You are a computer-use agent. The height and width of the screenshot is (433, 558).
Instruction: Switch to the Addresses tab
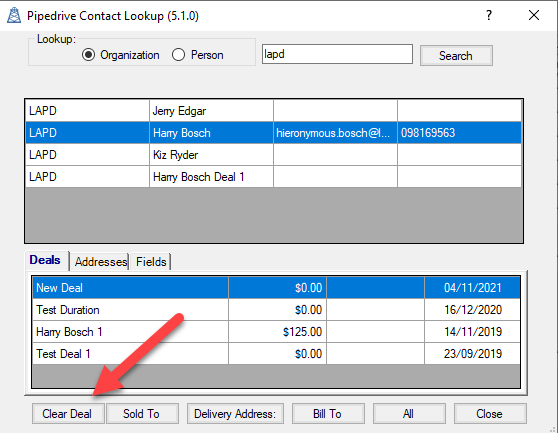coord(101,262)
